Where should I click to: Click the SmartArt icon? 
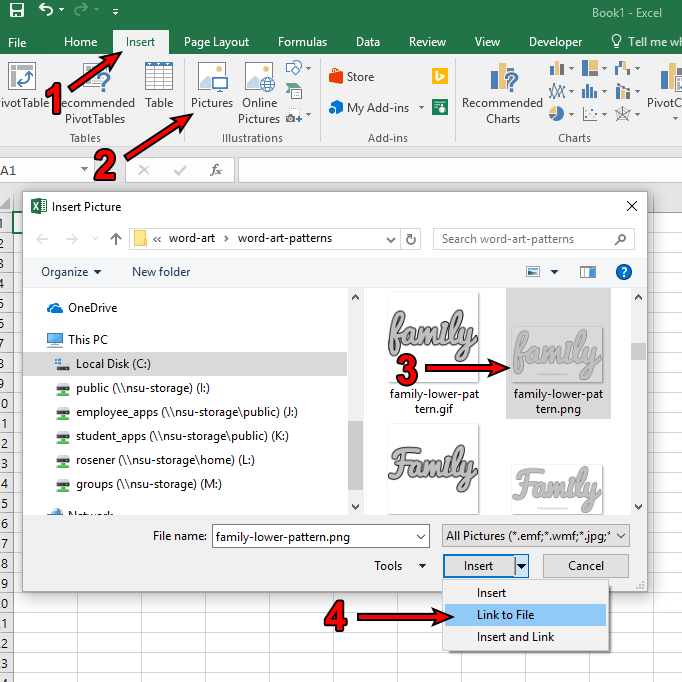[294, 91]
